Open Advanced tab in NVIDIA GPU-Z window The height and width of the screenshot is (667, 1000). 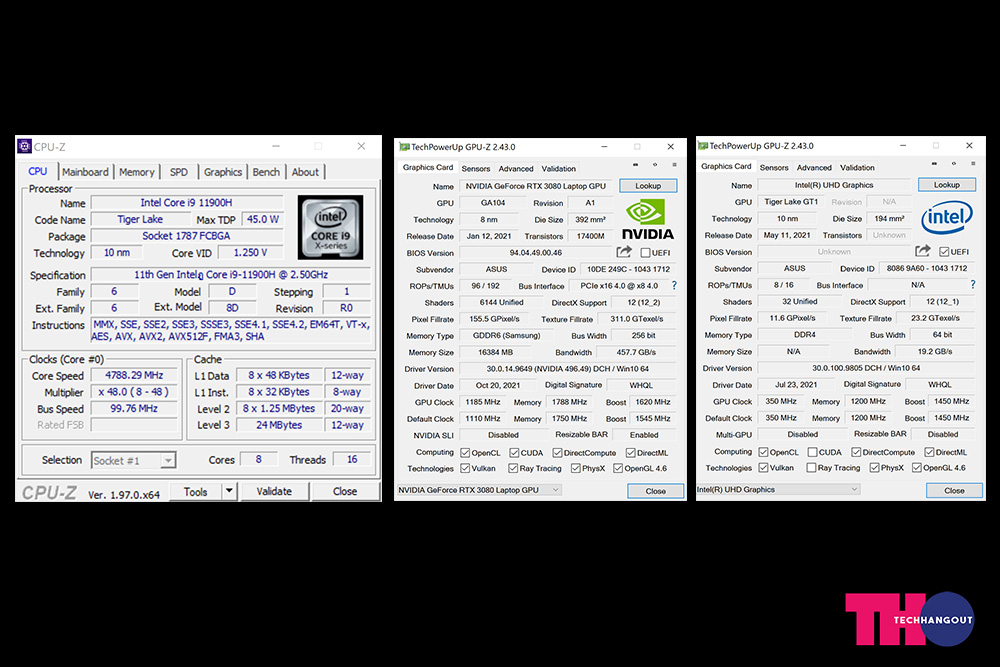516,169
